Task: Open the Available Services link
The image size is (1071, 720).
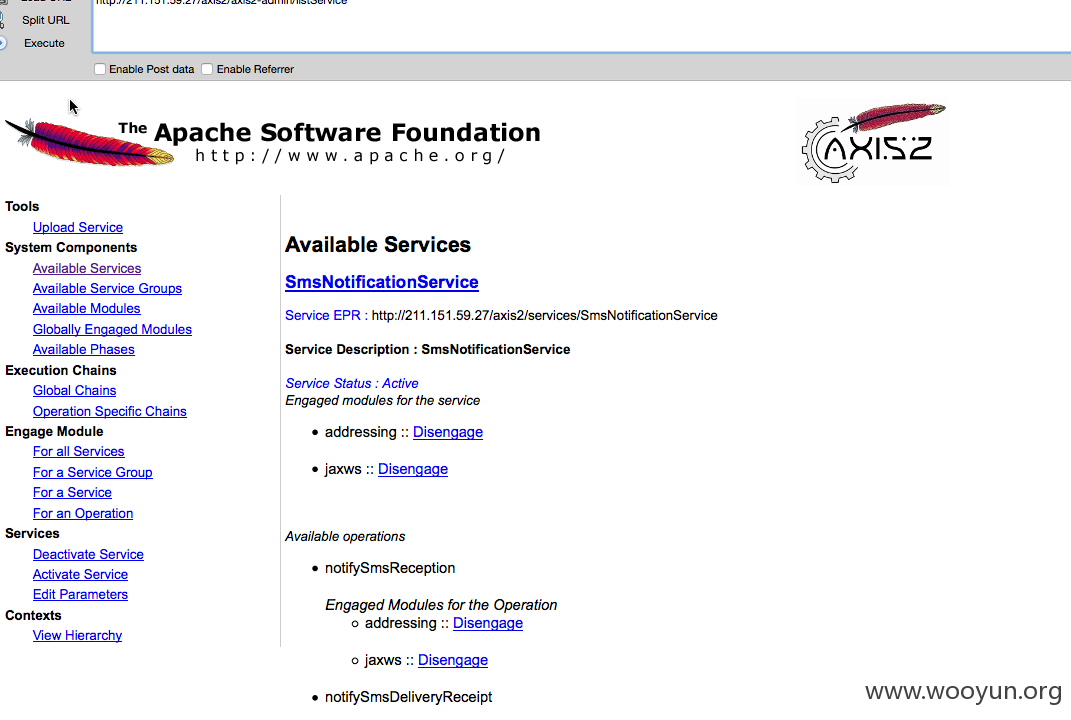Action: coord(87,268)
